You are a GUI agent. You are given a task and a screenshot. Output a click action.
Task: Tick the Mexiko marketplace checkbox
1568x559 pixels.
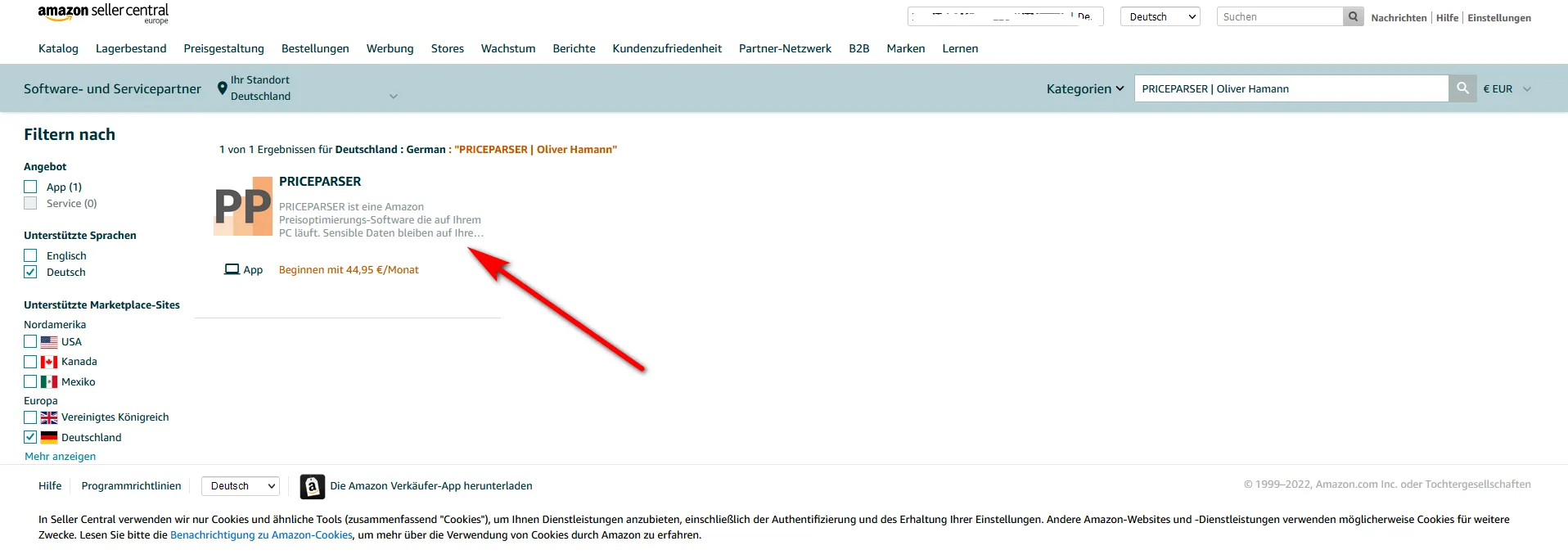point(30,381)
